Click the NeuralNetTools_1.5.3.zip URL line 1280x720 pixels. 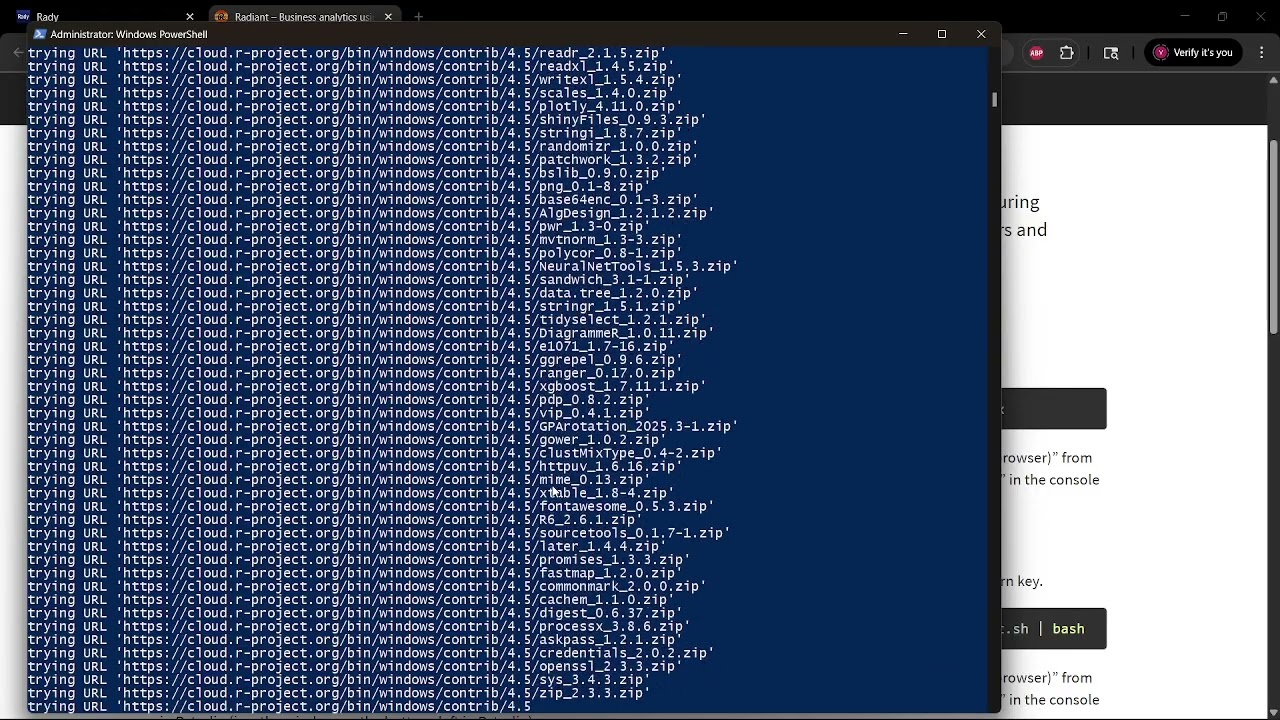[x=383, y=267]
